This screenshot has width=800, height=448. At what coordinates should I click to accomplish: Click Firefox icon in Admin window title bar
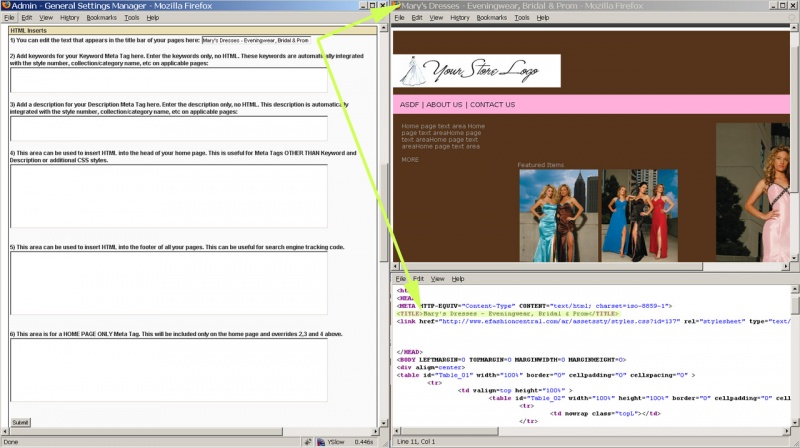[x=6, y=6]
